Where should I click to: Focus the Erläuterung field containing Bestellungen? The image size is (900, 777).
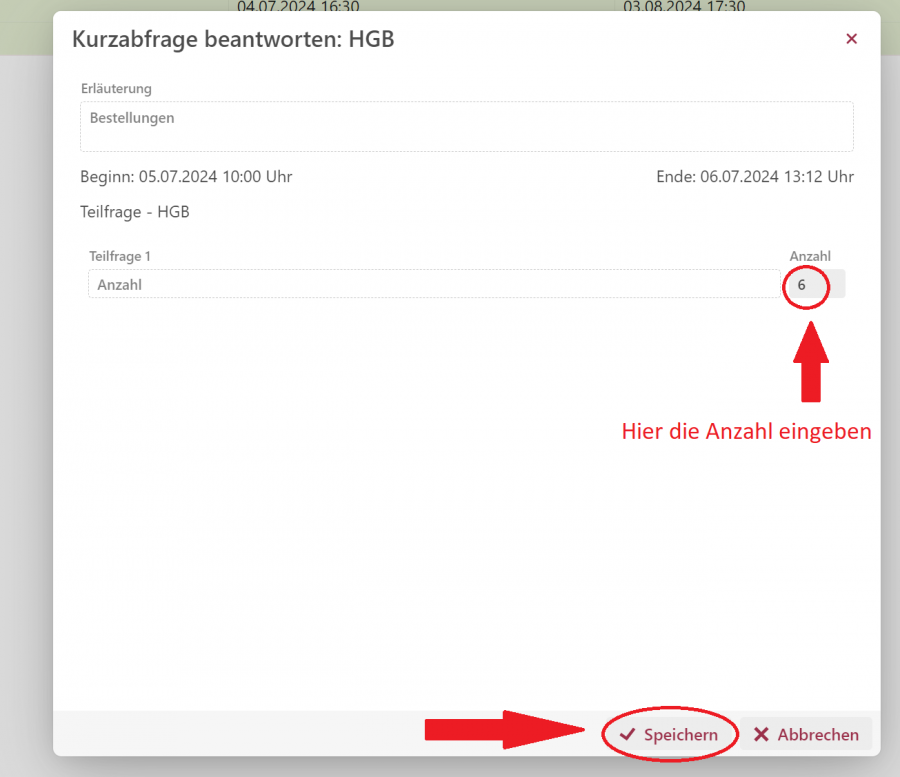(466, 126)
